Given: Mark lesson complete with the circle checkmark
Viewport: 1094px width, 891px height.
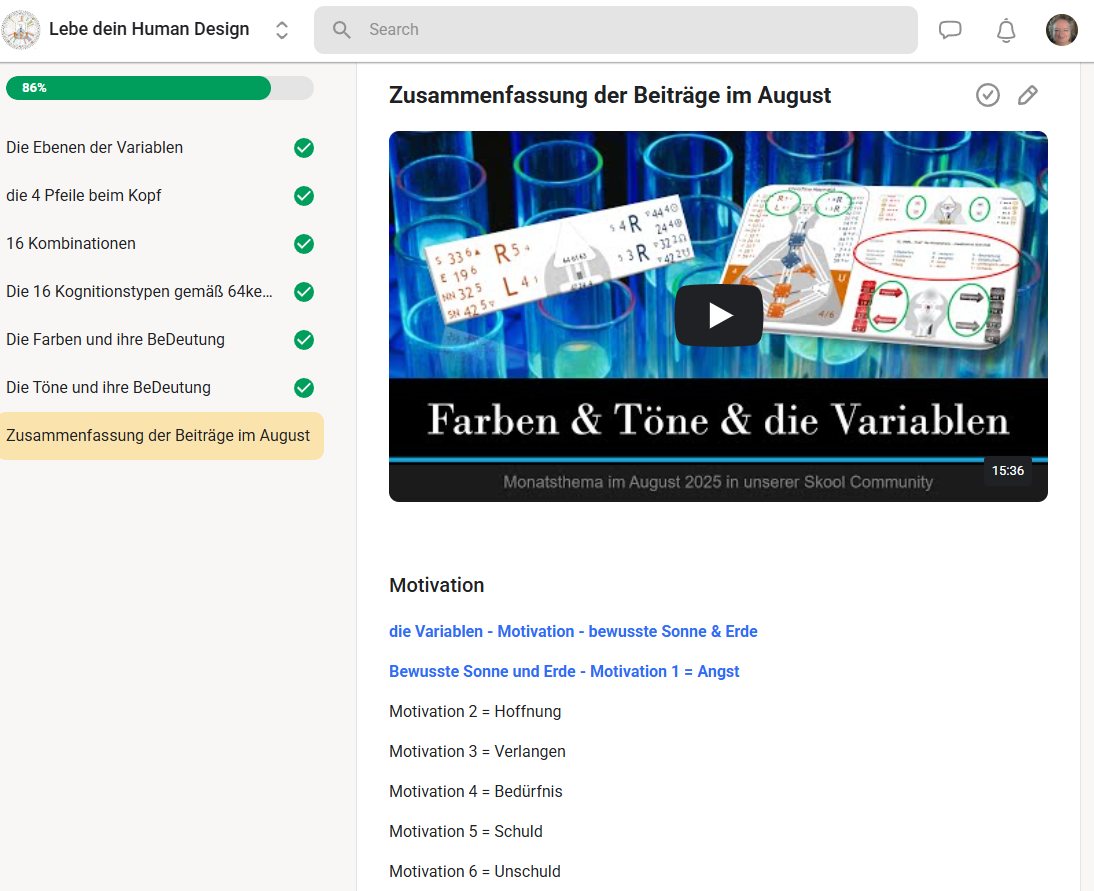Looking at the screenshot, I should coord(988,95).
